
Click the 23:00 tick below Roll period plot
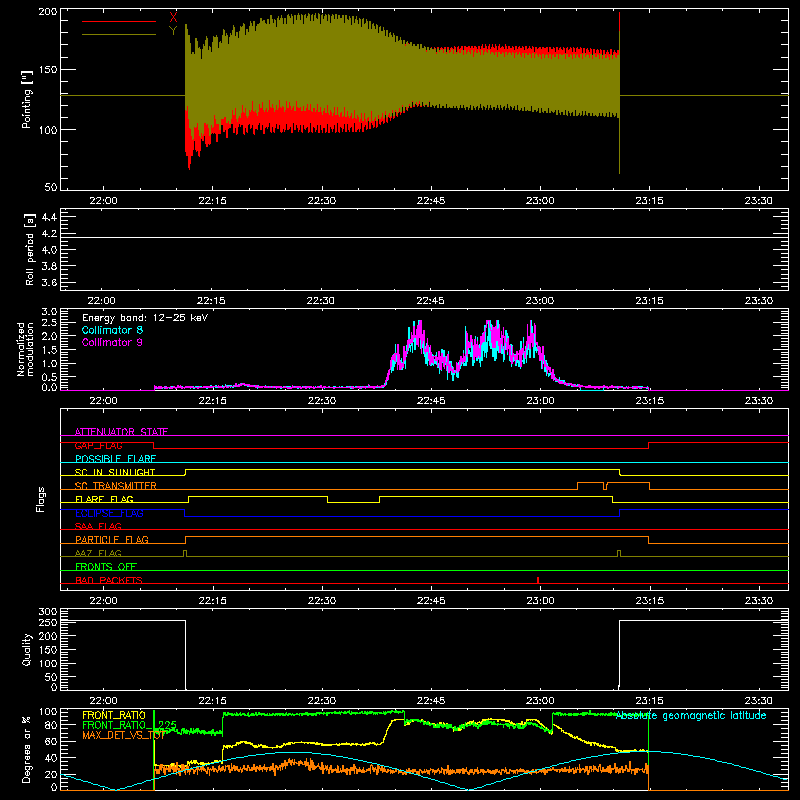tap(540, 301)
